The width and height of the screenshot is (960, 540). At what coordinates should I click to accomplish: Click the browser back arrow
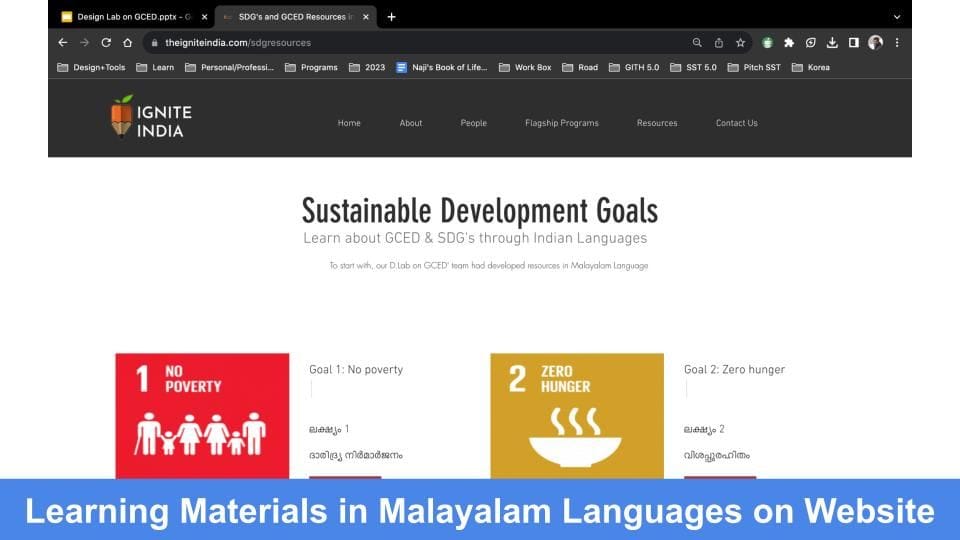point(63,43)
